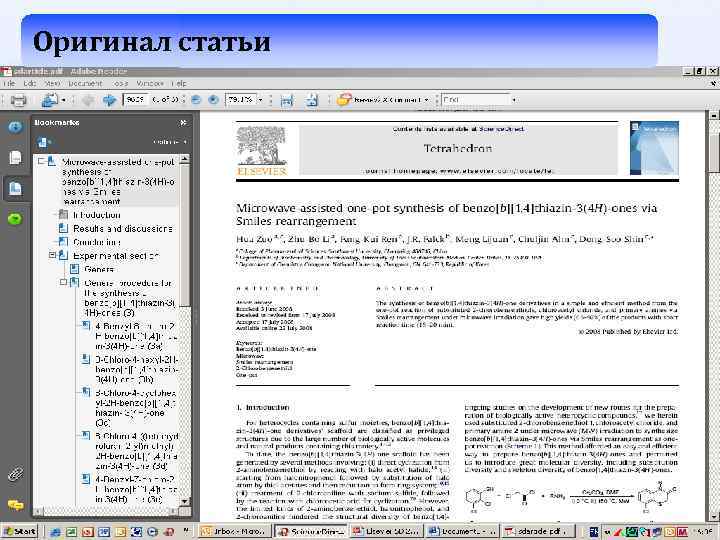The image size is (720, 540).
Task: Open the File menu
Action: point(9,84)
